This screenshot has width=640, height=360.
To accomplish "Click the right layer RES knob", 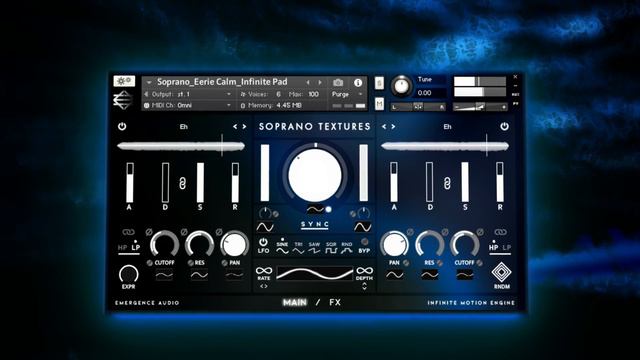I will (429, 244).
